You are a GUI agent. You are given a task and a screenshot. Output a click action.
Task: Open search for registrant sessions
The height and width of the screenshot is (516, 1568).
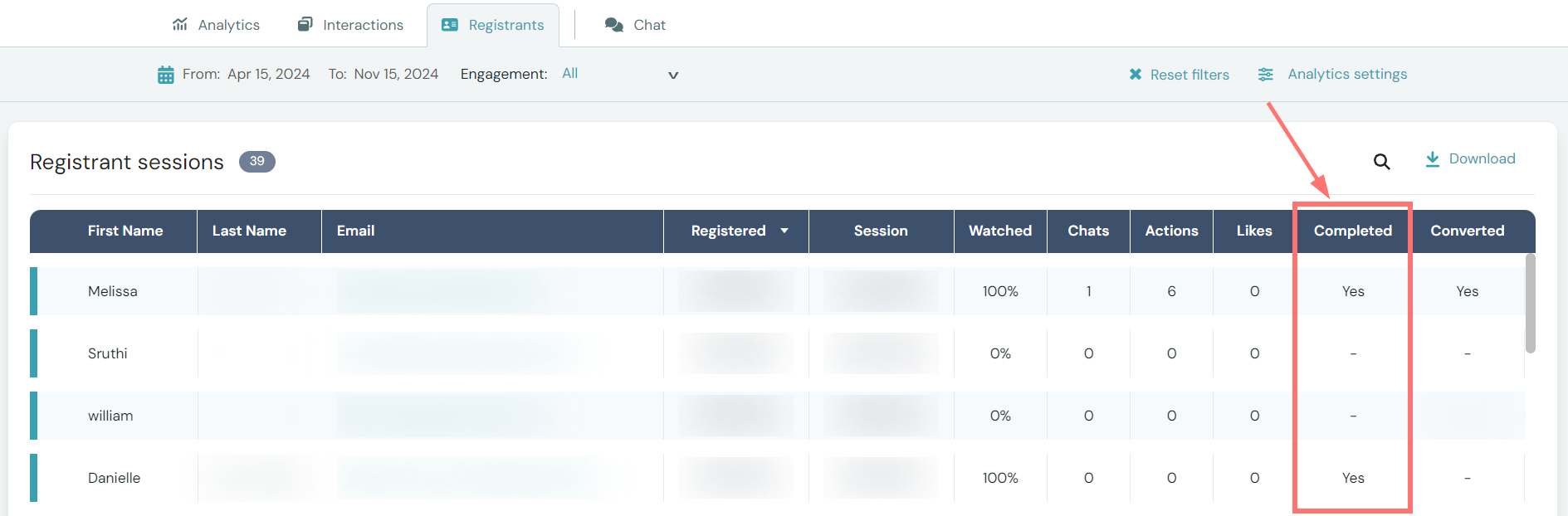click(x=1381, y=162)
